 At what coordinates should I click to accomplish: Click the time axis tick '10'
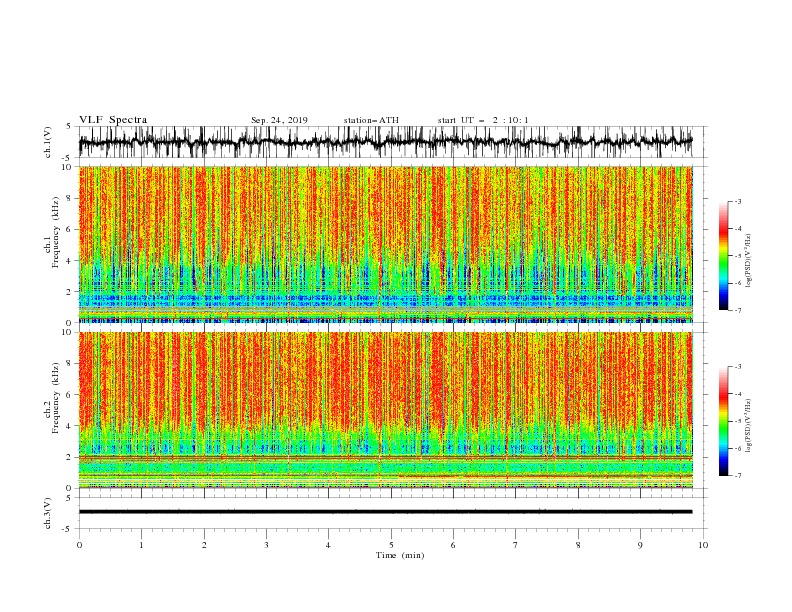703,545
